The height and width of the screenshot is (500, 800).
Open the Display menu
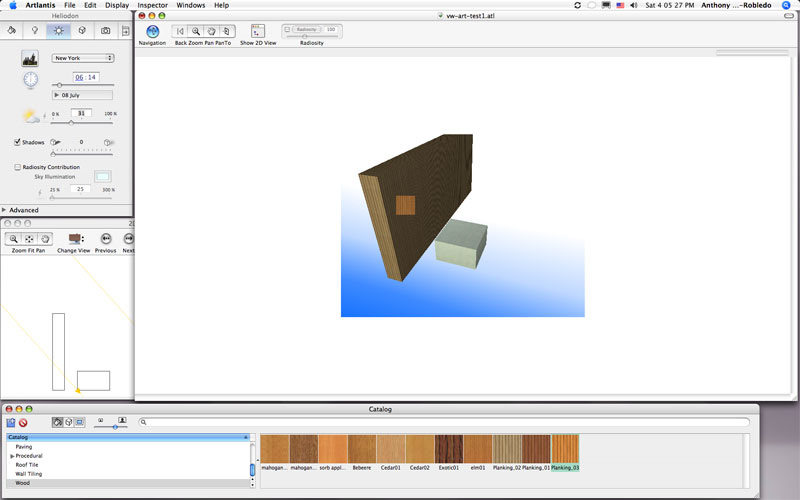[x=116, y=5]
